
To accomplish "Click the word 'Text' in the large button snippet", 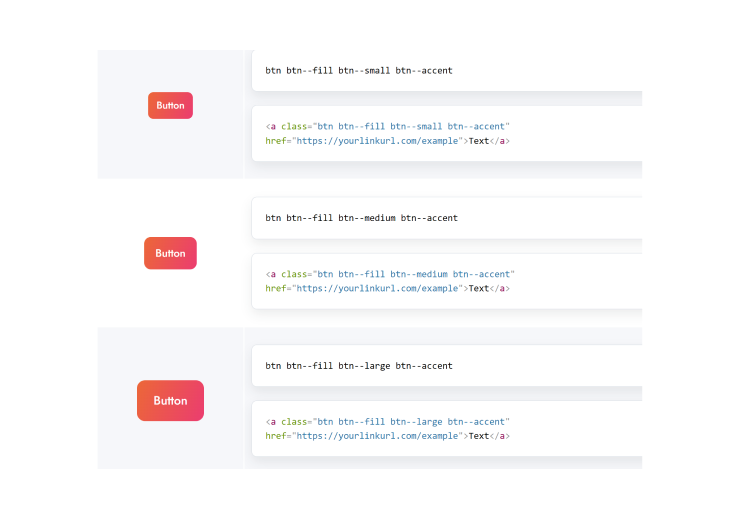I will pyautogui.click(x=479, y=436).
